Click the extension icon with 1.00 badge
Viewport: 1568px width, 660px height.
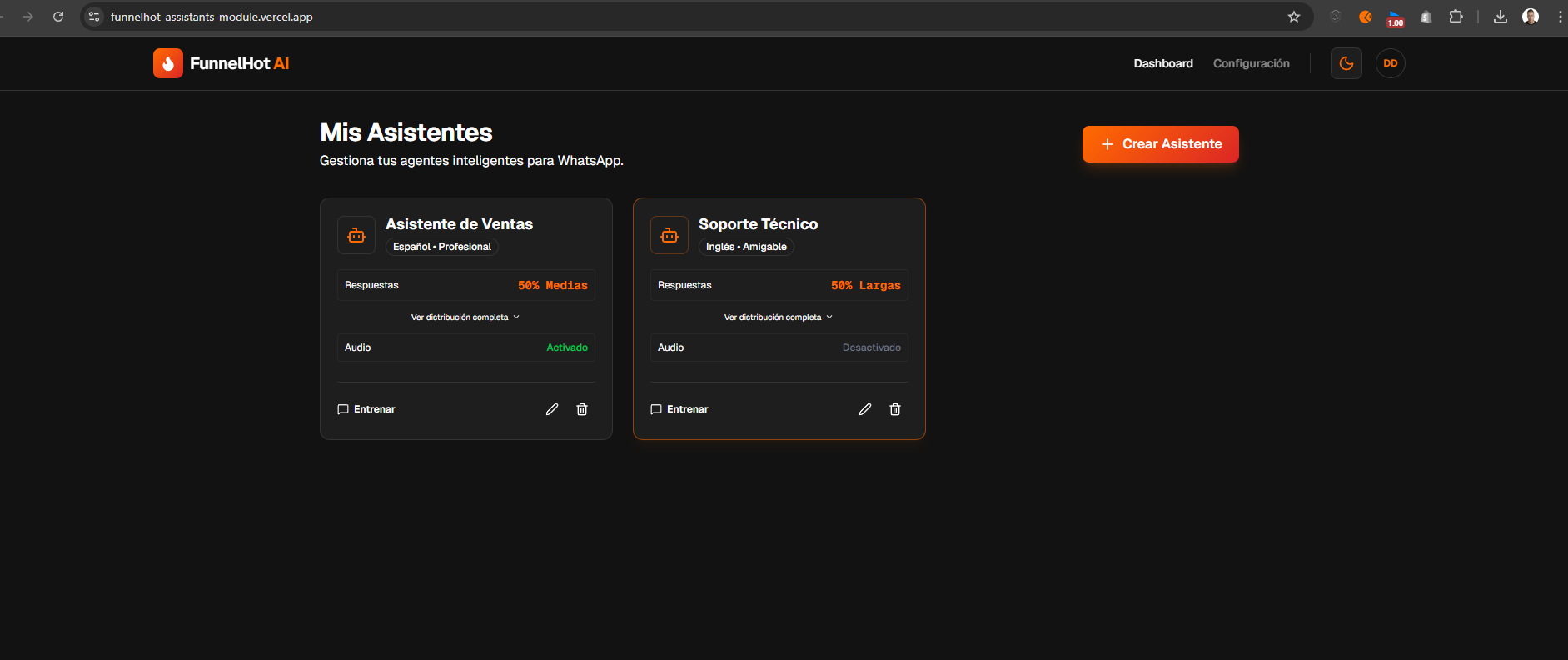pos(1396,18)
